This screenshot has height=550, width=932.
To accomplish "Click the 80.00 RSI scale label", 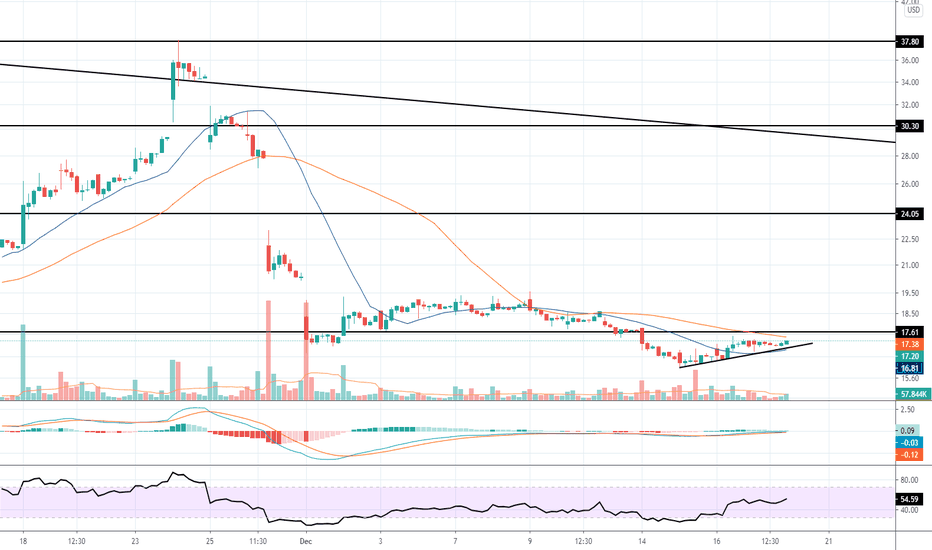I will tap(909, 480).
